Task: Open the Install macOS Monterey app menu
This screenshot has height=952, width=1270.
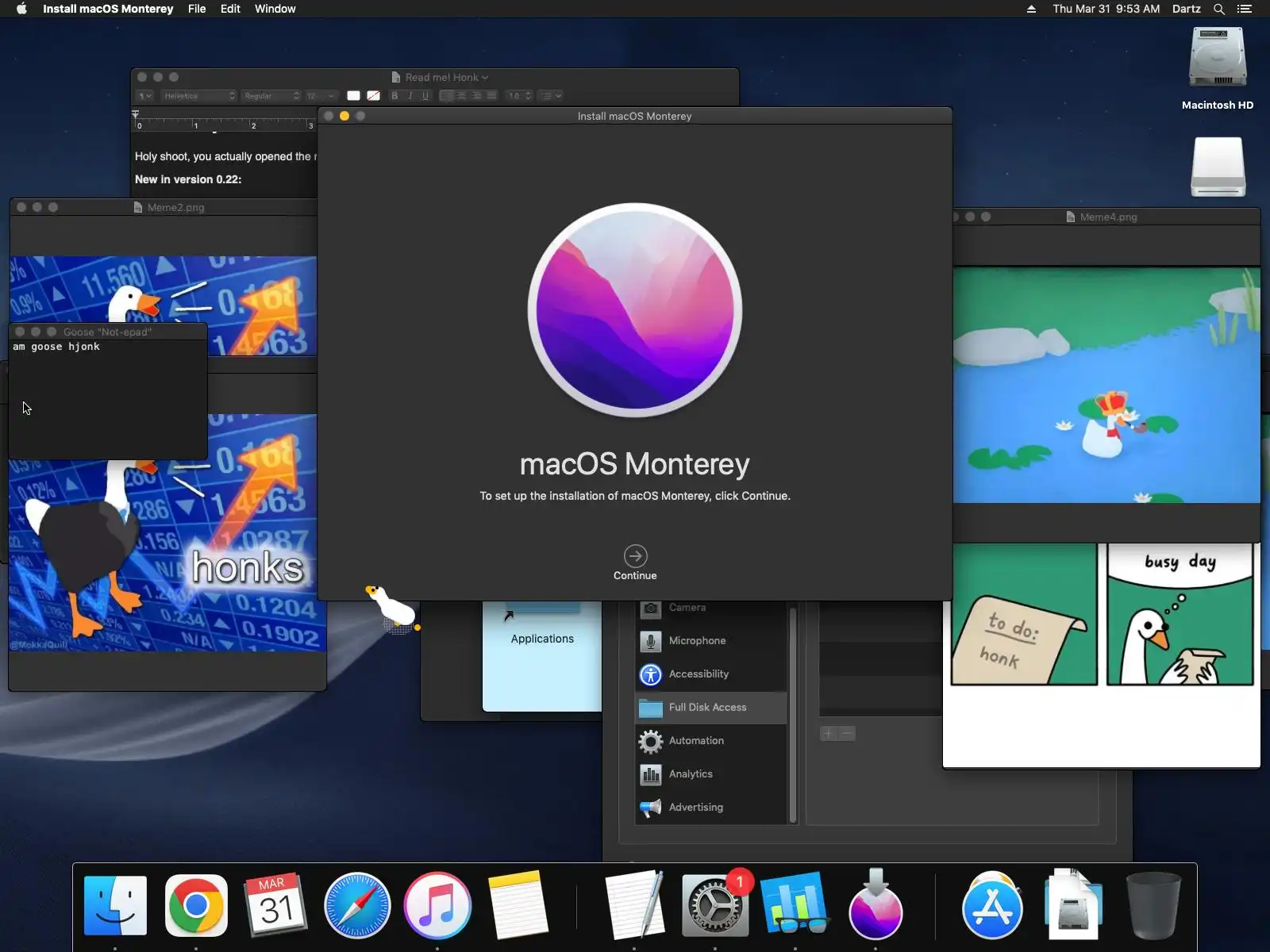Action: [x=108, y=9]
